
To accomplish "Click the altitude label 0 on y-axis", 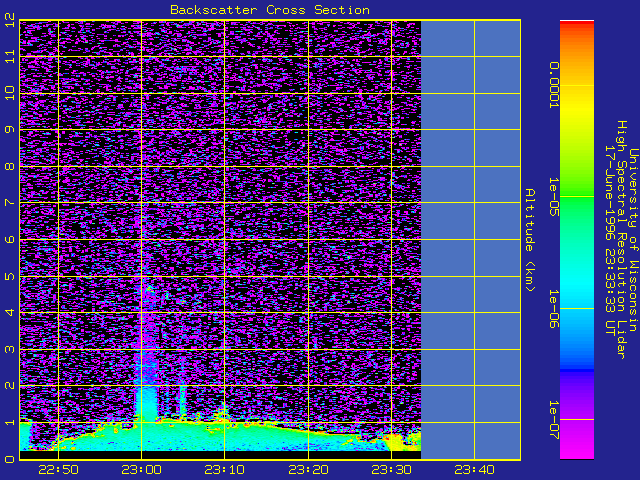I will [x=10, y=459].
